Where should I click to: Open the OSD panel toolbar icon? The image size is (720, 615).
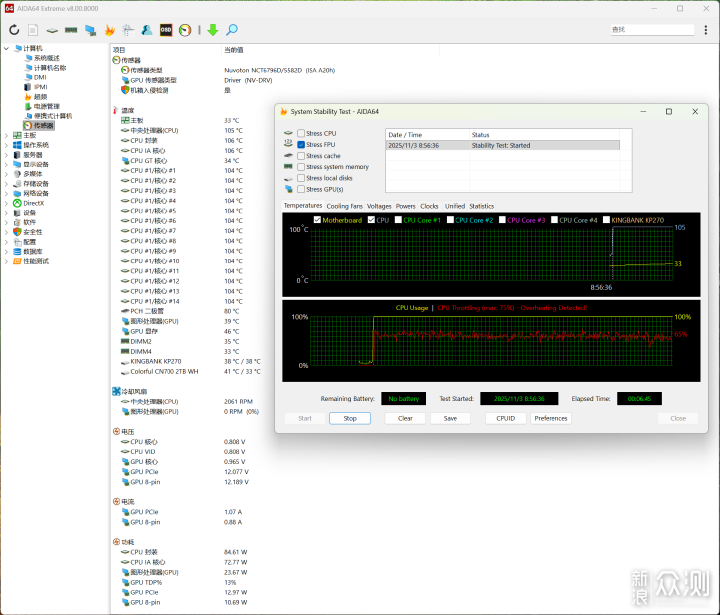(x=166, y=30)
